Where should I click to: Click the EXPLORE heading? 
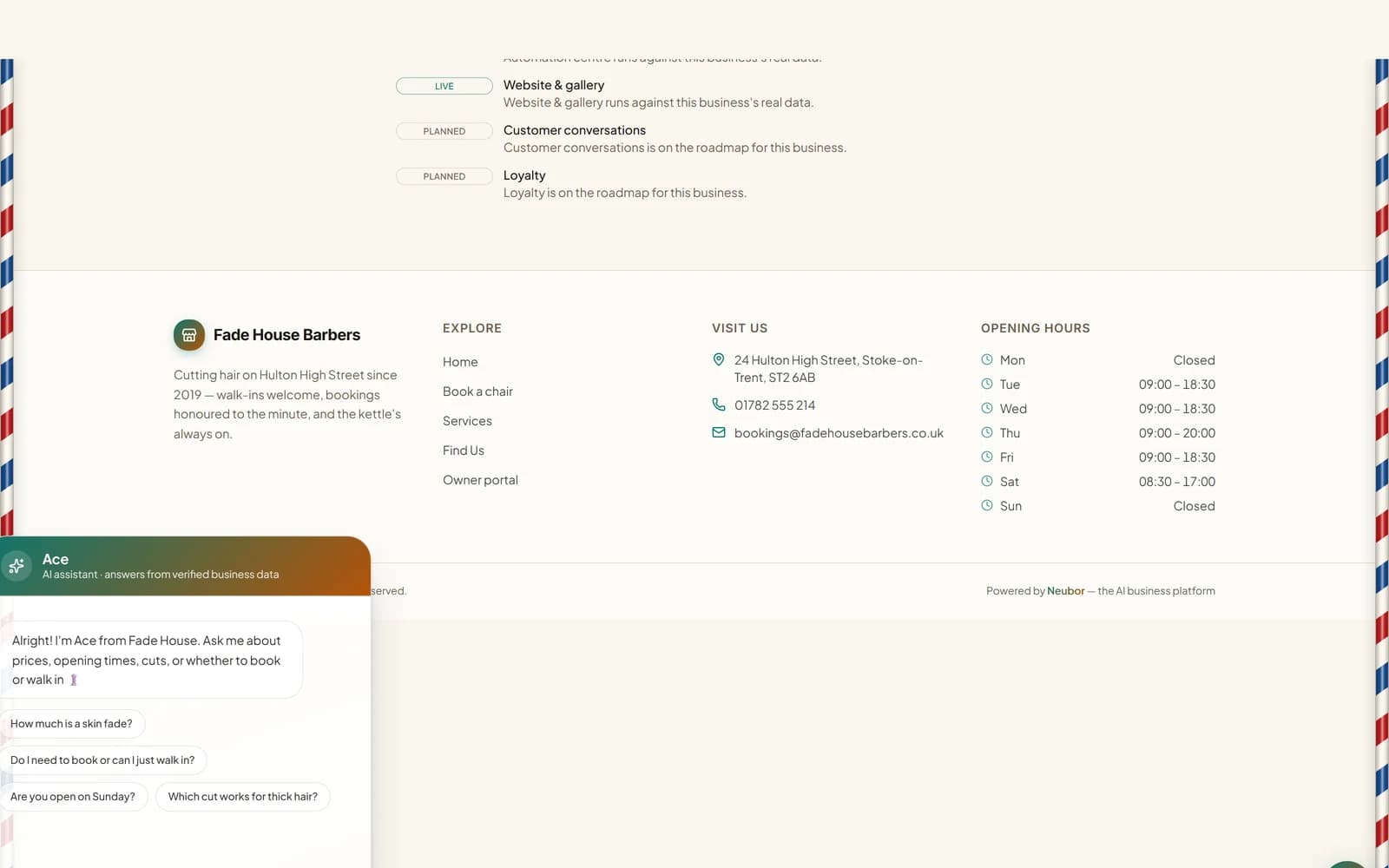[x=472, y=328]
